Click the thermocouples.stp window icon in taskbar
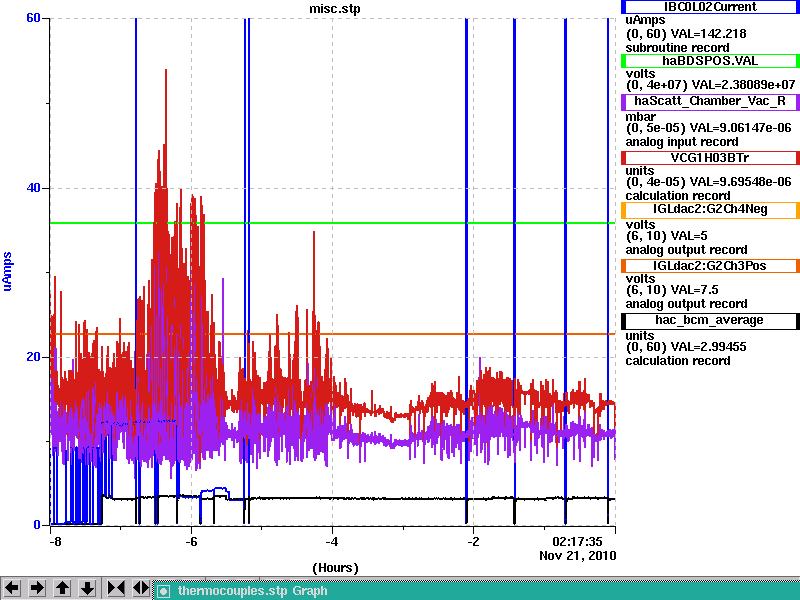Image resolution: width=800 pixels, height=600 pixels. [x=163, y=591]
